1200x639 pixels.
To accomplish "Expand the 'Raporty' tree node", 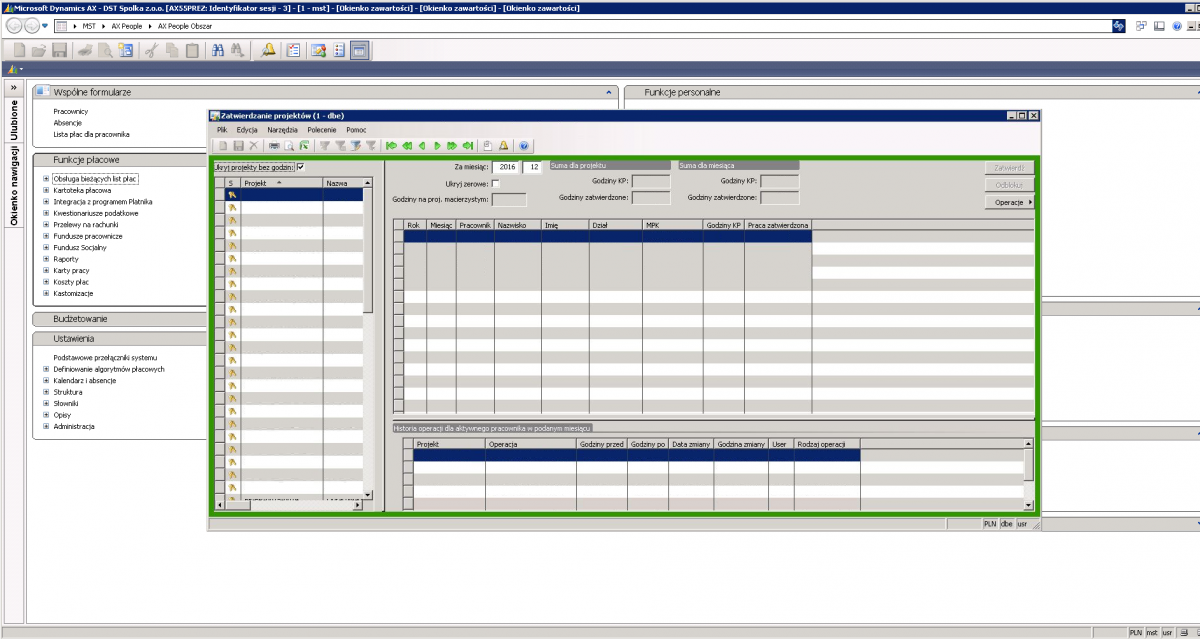I will [x=46, y=259].
